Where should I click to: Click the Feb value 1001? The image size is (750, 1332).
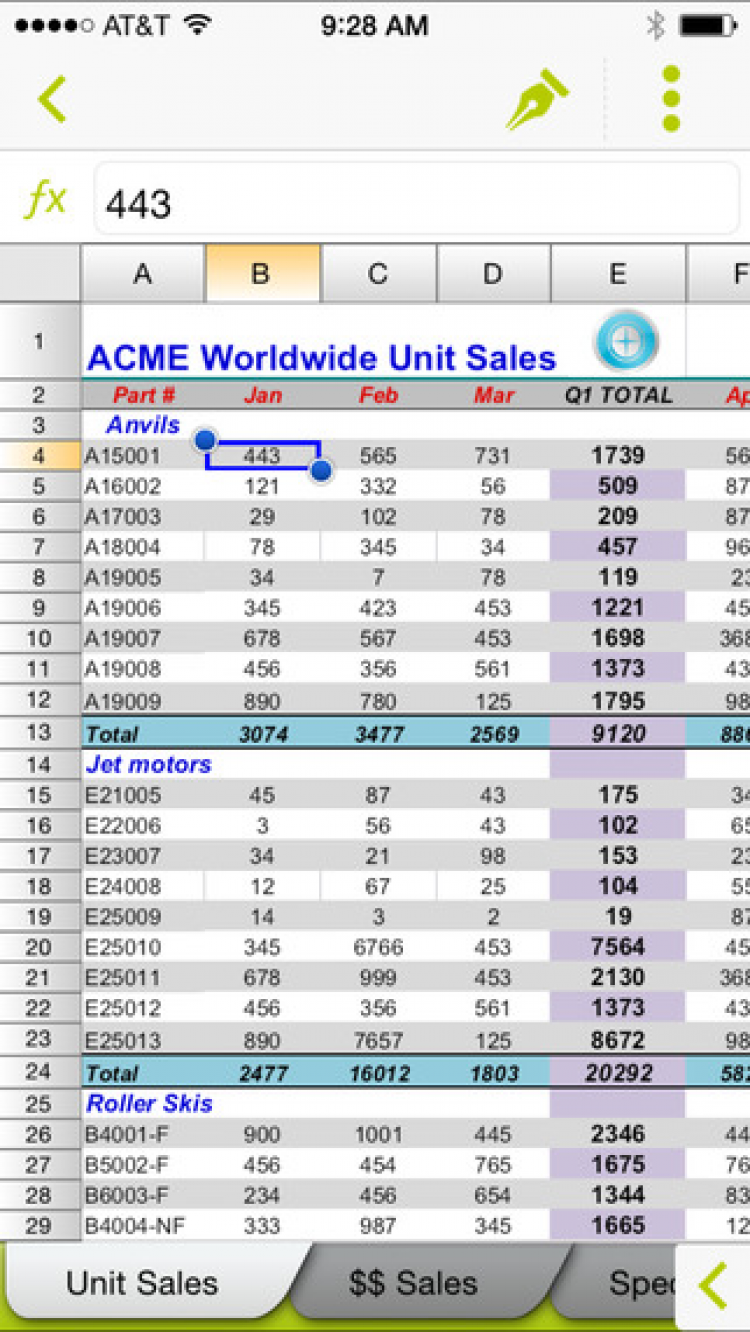click(378, 1134)
